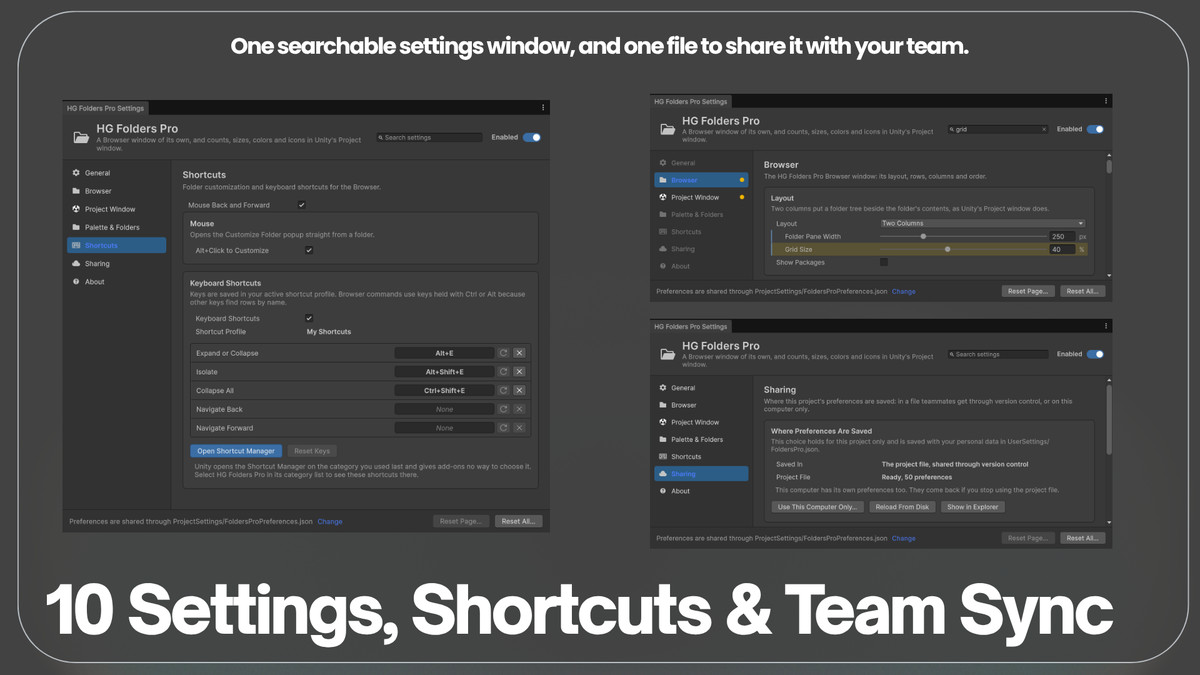Adjust the Folder Pane Width slider handle
1200x675 pixels.
click(x=923, y=236)
